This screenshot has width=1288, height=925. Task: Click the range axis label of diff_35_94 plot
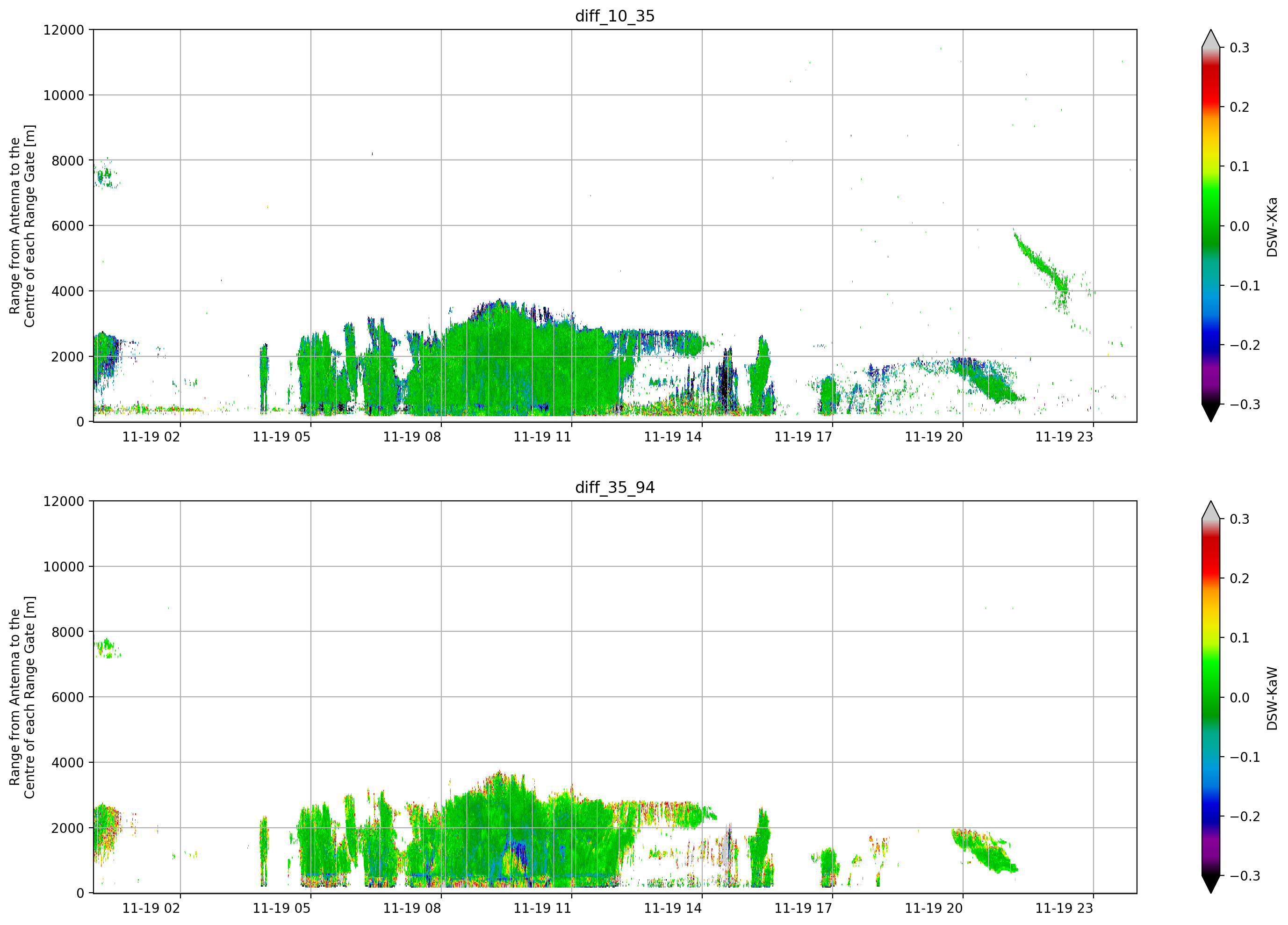point(22,697)
